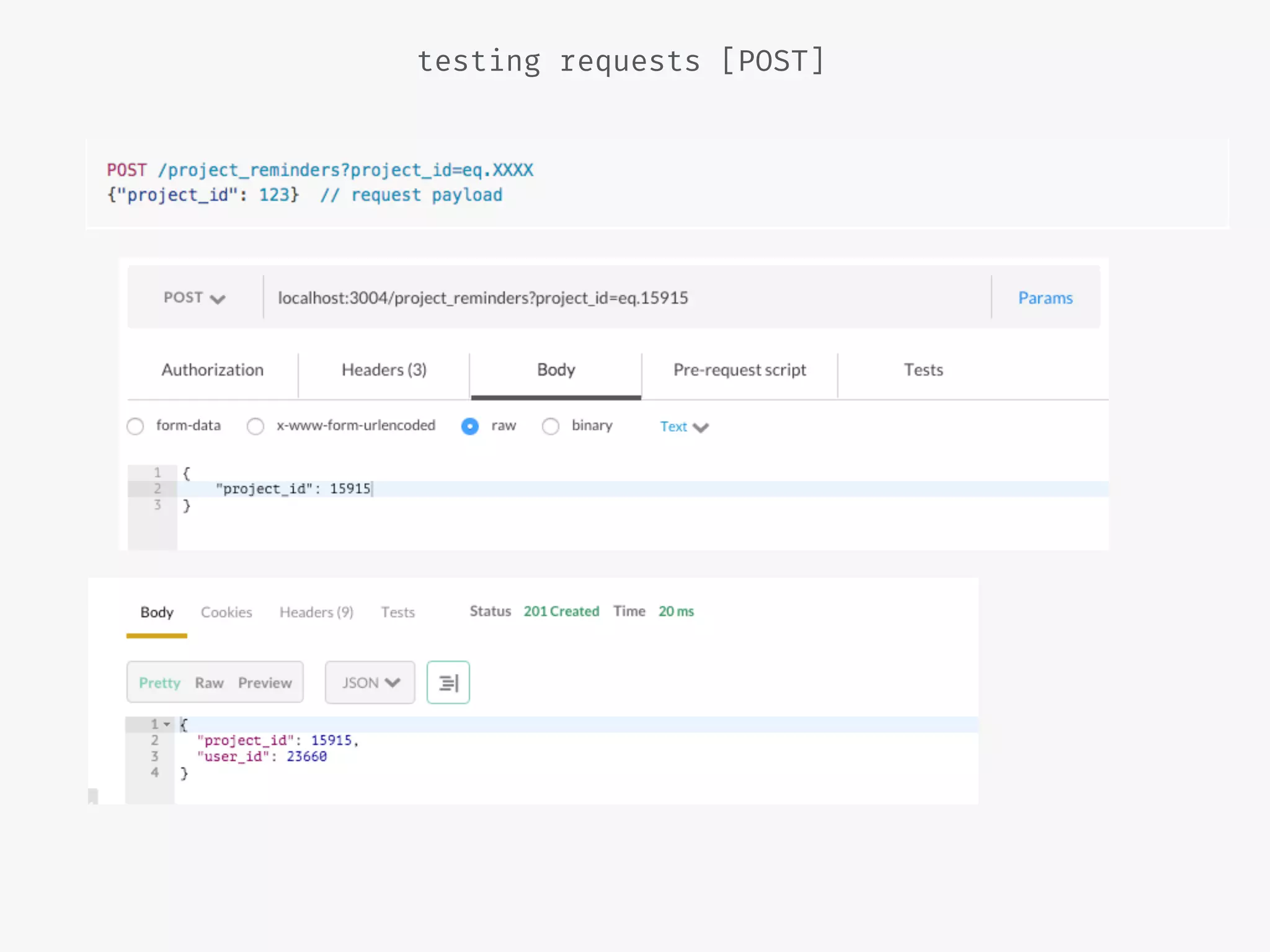Switch to the Authorization tab
The image size is (1270, 952).
(213, 370)
